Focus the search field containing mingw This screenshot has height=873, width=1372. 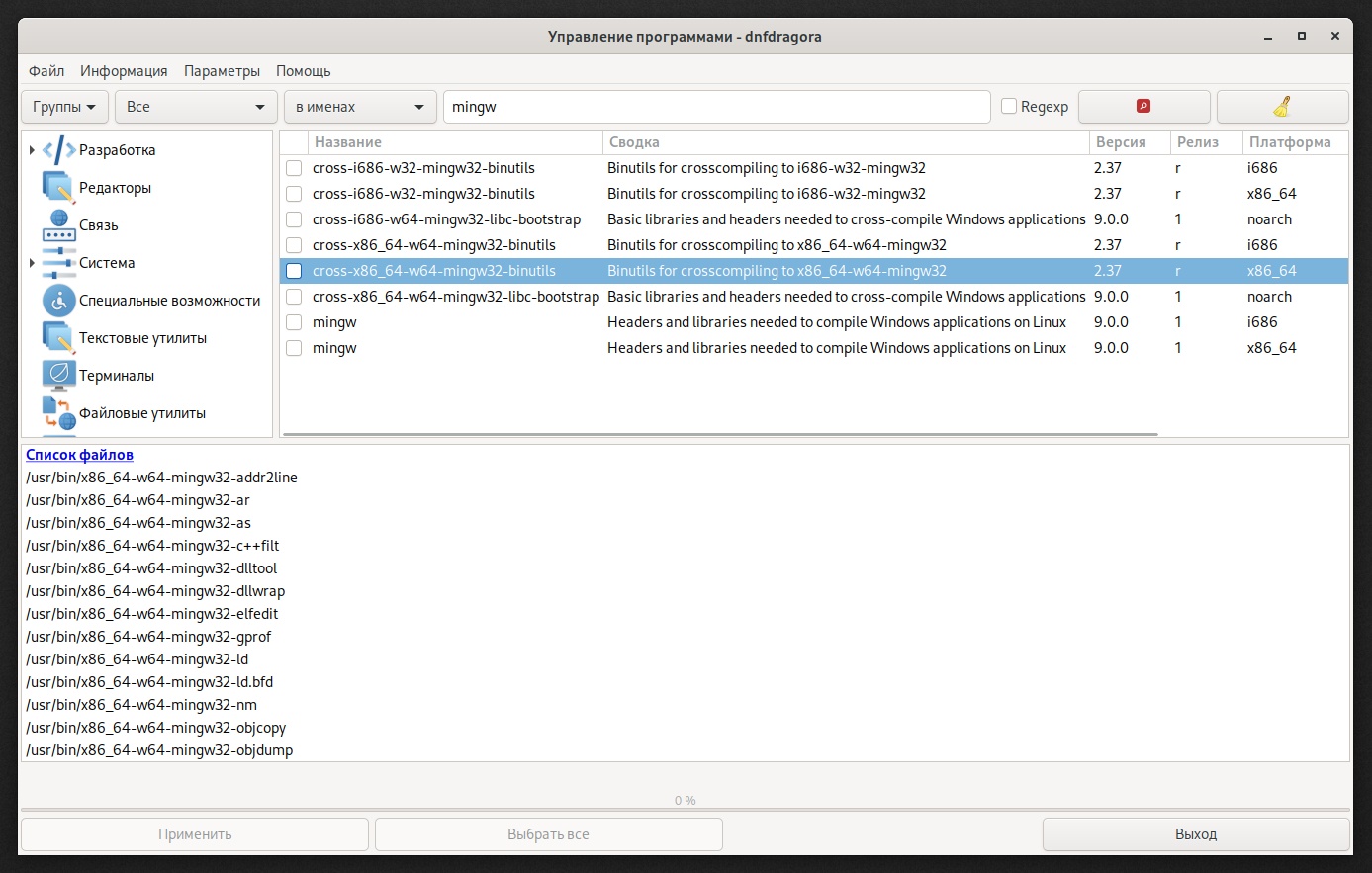[716, 107]
